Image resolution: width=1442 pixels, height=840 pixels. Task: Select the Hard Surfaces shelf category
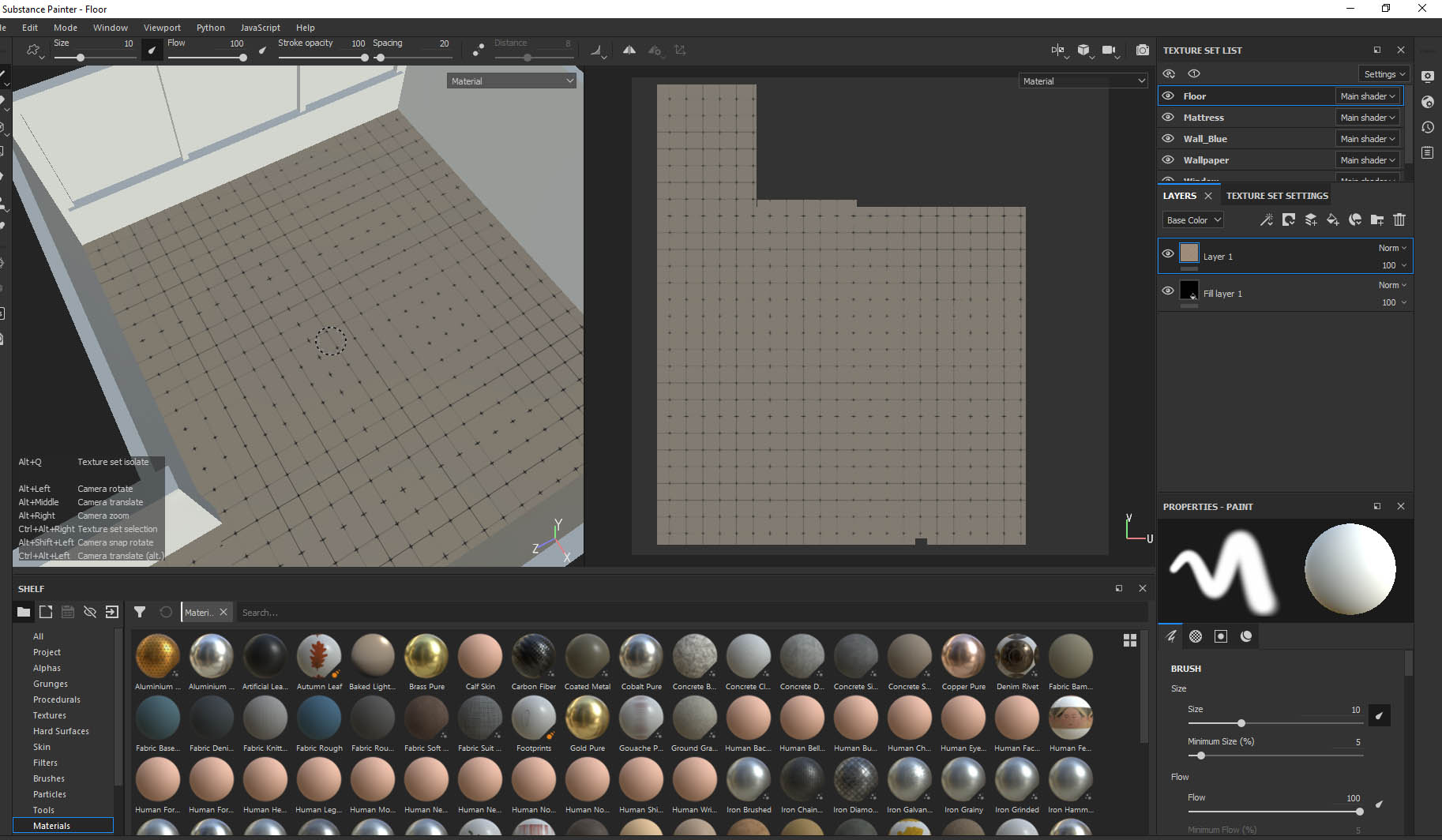pos(61,731)
